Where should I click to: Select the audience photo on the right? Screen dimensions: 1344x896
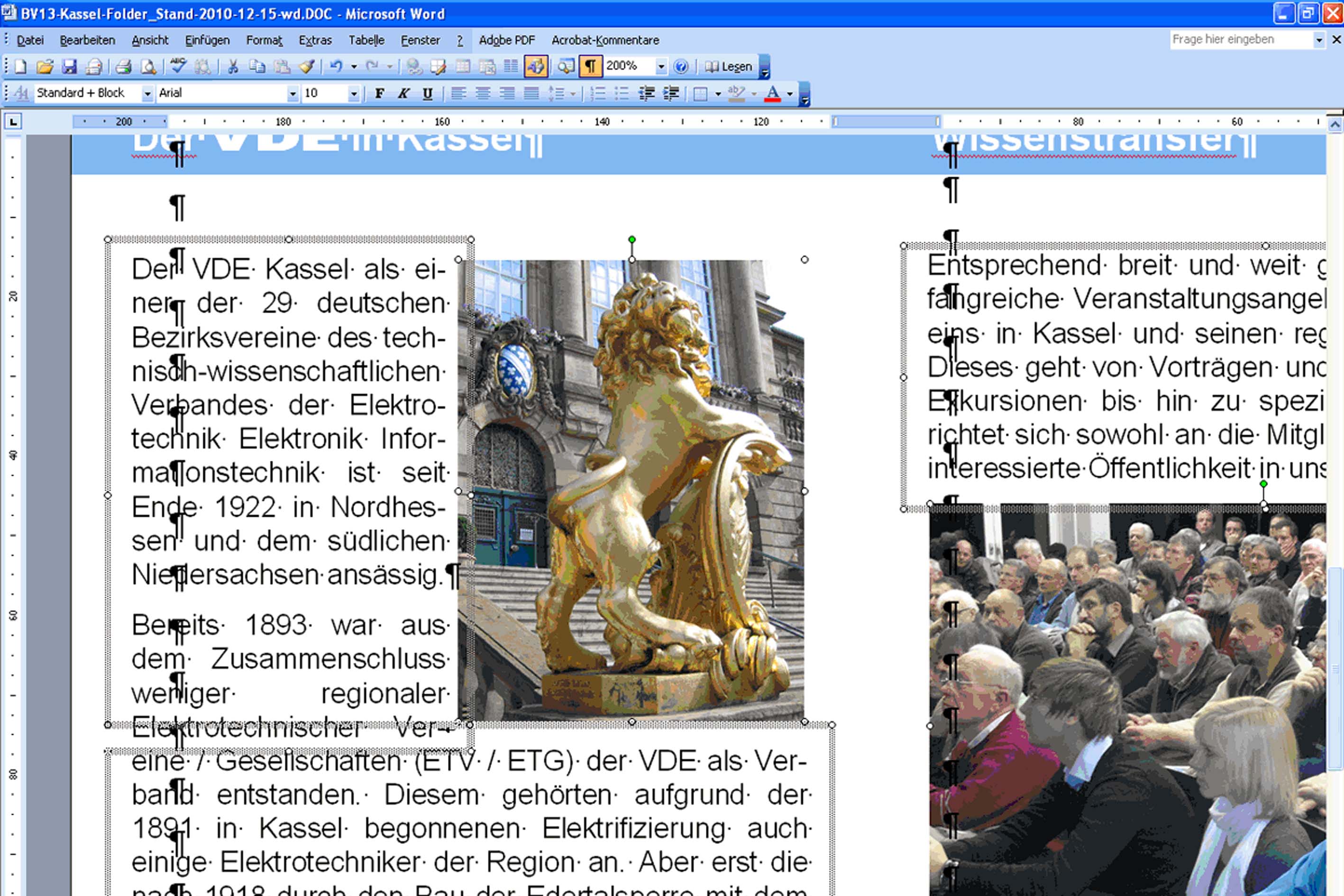pos(1127,699)
